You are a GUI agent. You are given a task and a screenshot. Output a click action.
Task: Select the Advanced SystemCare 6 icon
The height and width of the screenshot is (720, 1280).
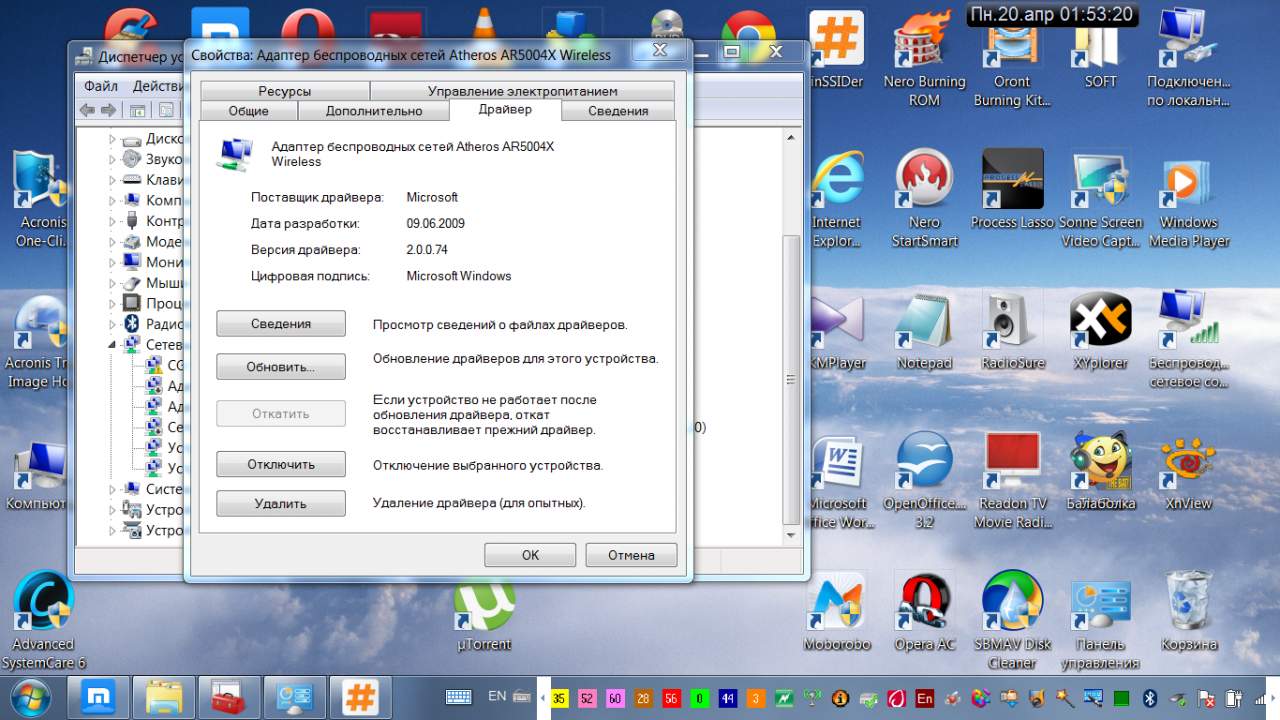click(x=43, y=621)
